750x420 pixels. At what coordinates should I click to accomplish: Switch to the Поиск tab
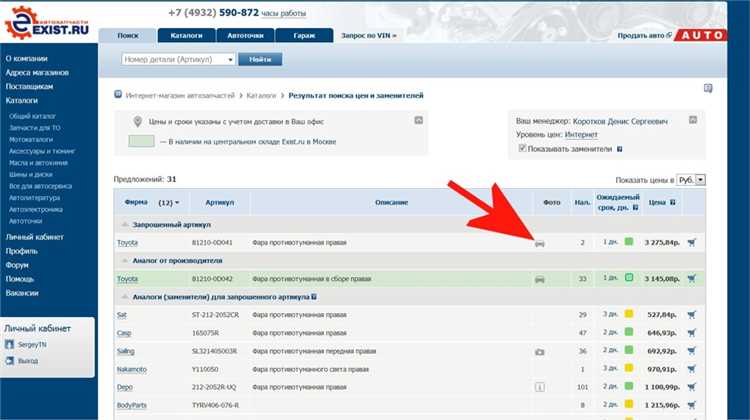pos(128,35)
